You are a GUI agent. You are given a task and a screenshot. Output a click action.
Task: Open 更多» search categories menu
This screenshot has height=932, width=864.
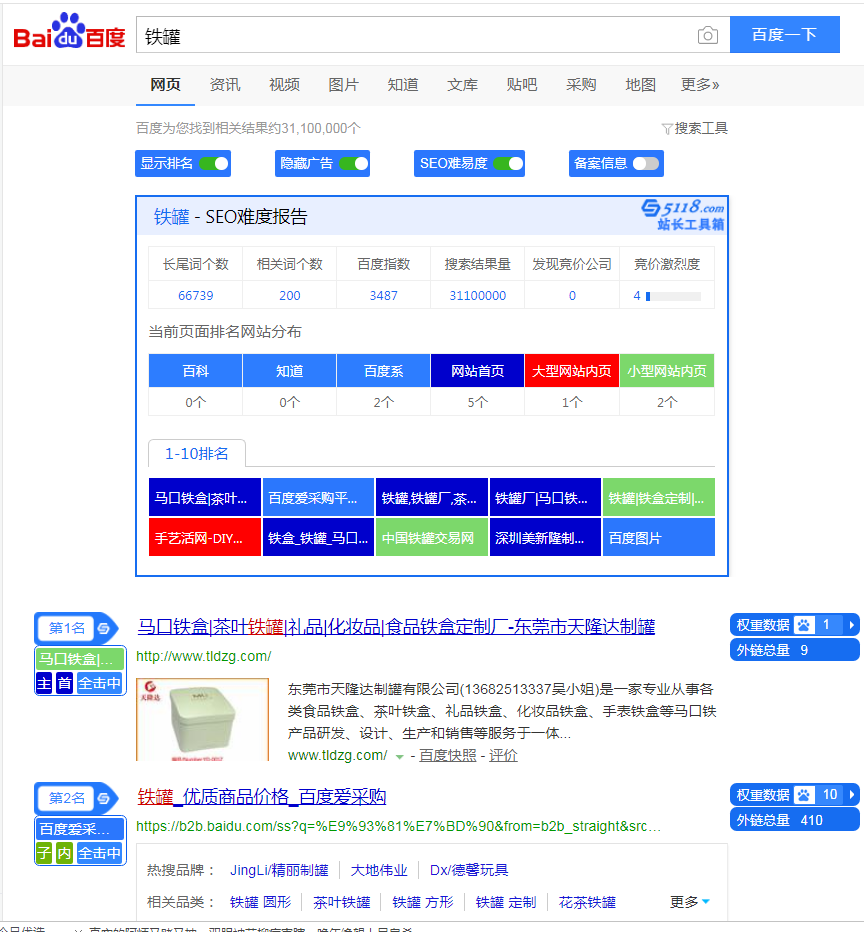point(699,84)
